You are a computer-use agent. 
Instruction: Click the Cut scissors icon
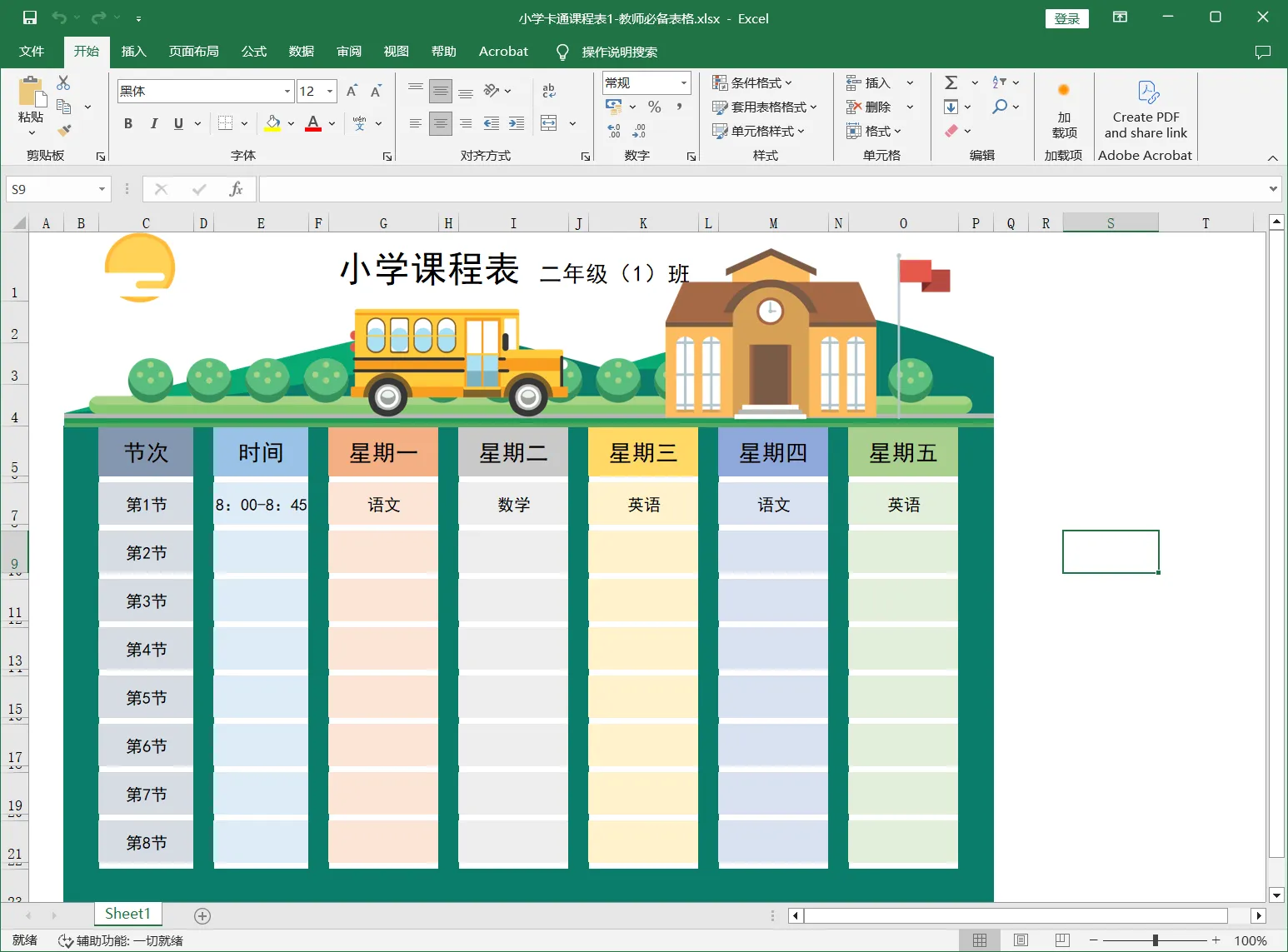(x=63, y=82)
